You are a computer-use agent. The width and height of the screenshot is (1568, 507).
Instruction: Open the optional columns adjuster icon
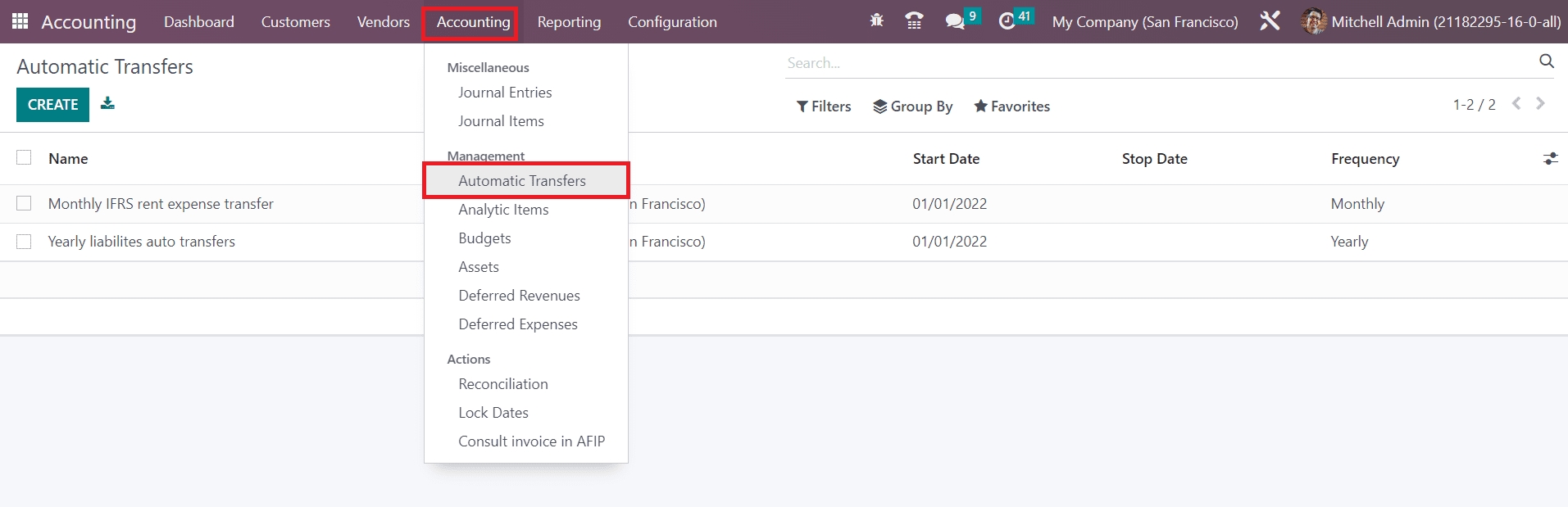[x=1550, y=159]
